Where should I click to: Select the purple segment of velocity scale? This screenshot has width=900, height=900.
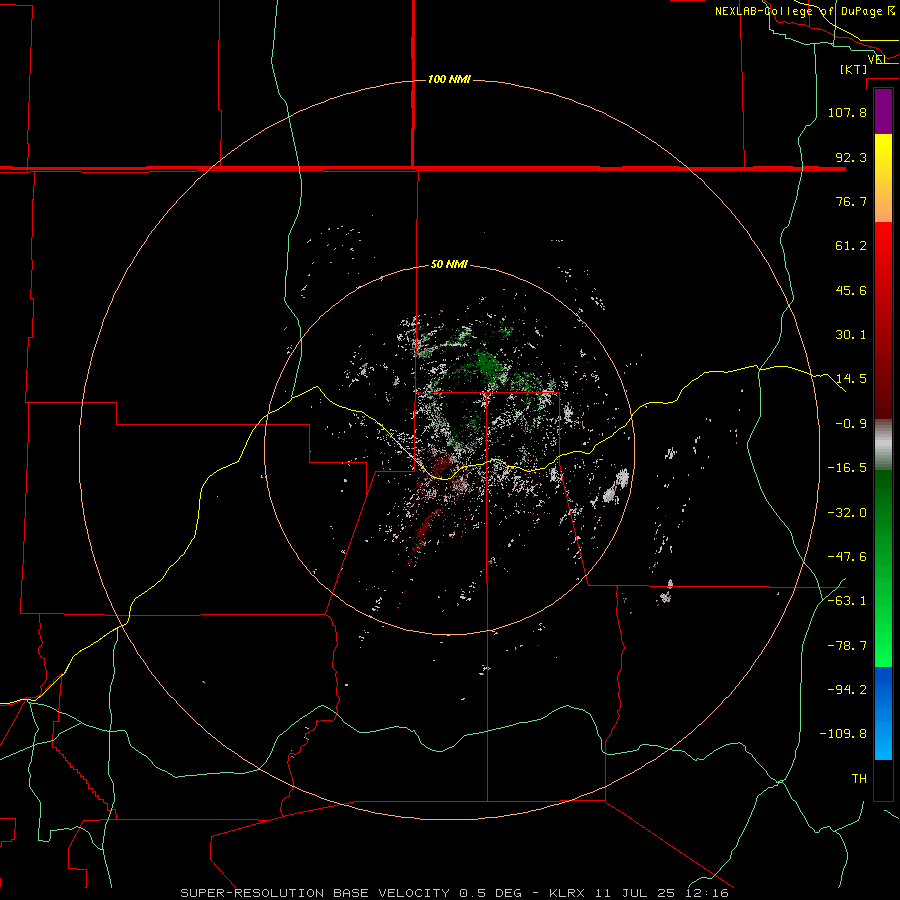click(x=883, y=112)
